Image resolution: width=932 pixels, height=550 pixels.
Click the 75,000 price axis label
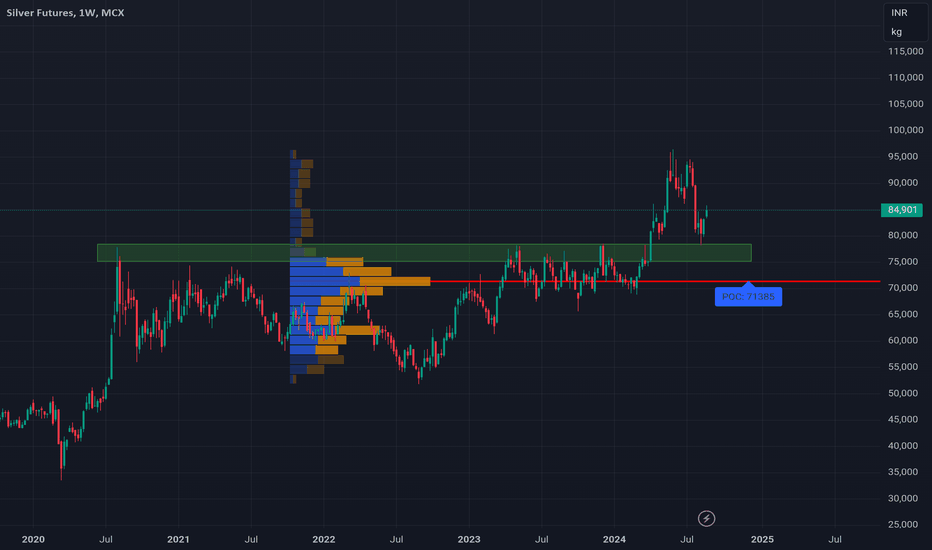[903, 262]
